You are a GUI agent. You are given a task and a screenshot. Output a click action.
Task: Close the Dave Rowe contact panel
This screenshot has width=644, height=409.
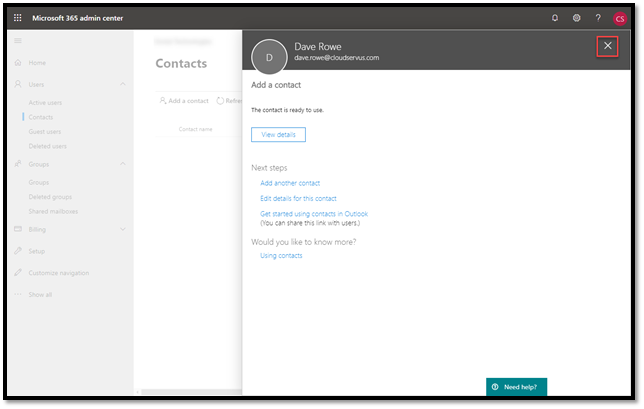click(x=607, y=46)
